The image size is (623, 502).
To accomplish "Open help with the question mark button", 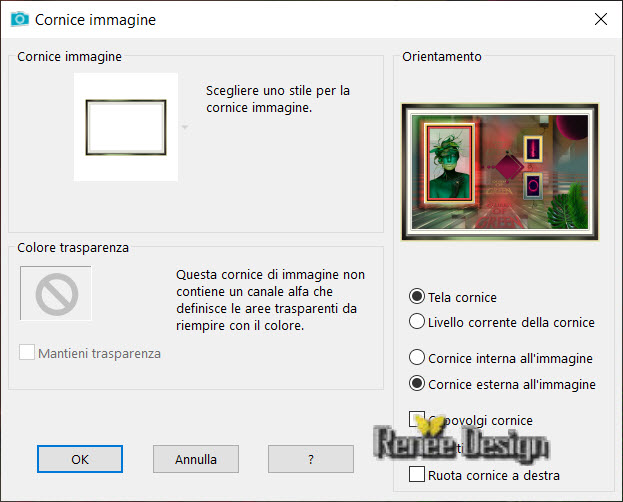I will 311,459.
